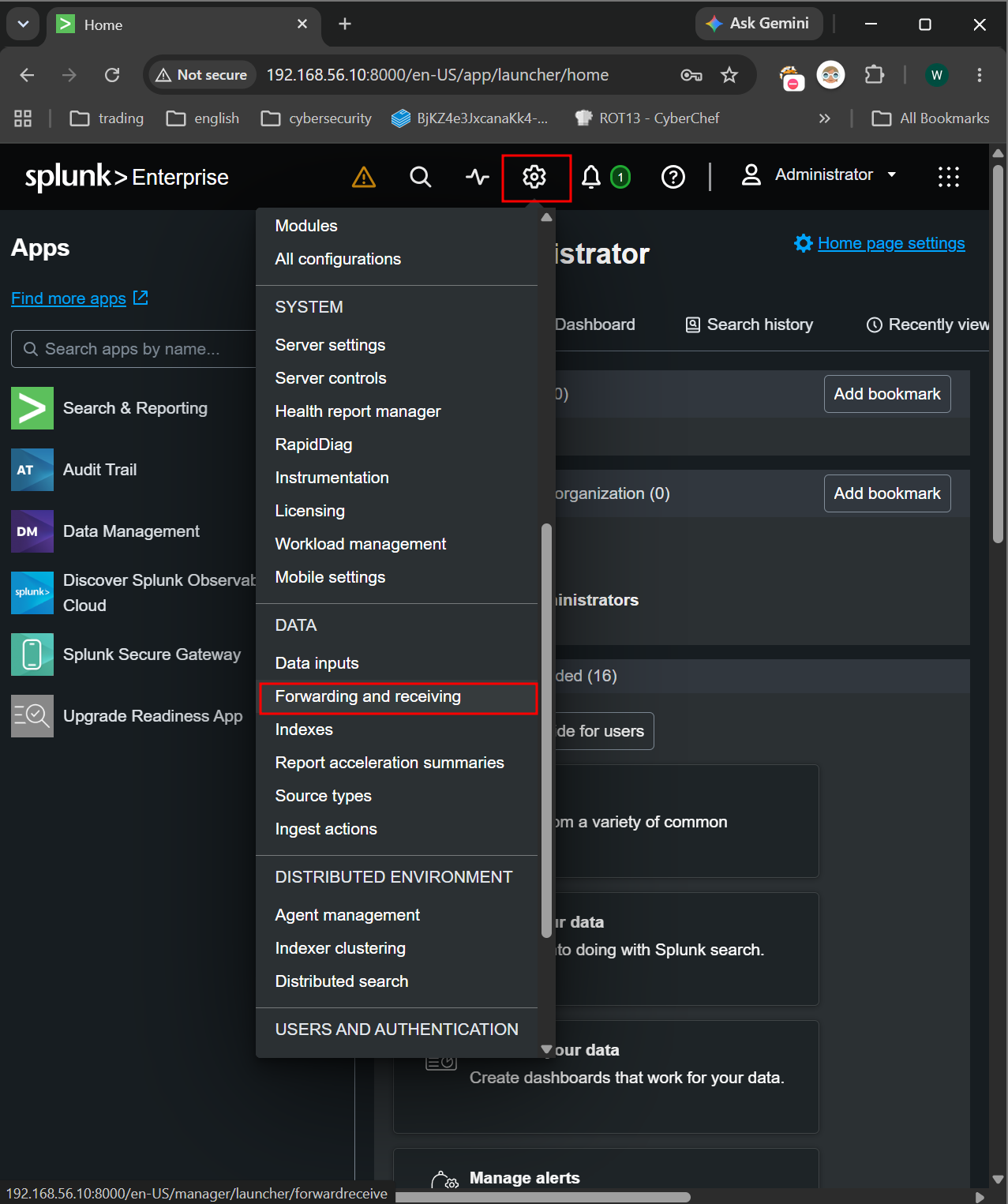Viewport: 1008px width, 1204px height.
Task: Open the bookmarks apps grid icon
Action: coord(23,118)
